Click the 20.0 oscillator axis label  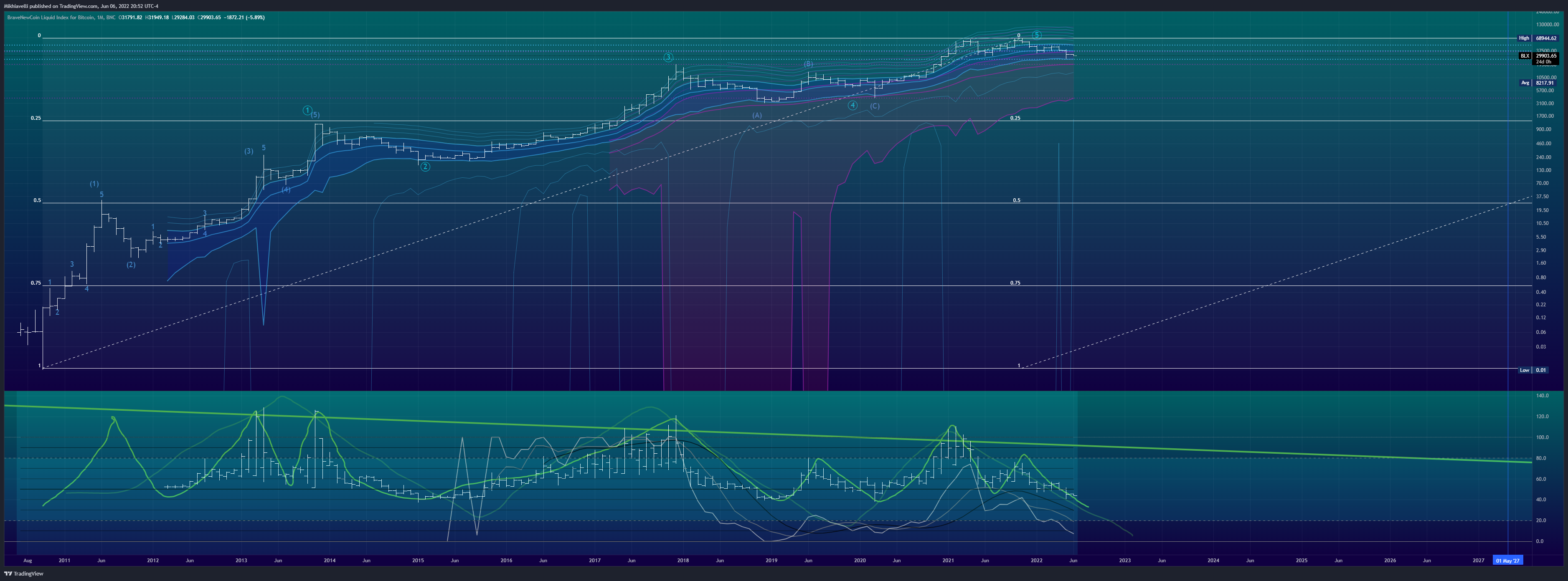click(1540, 521)
